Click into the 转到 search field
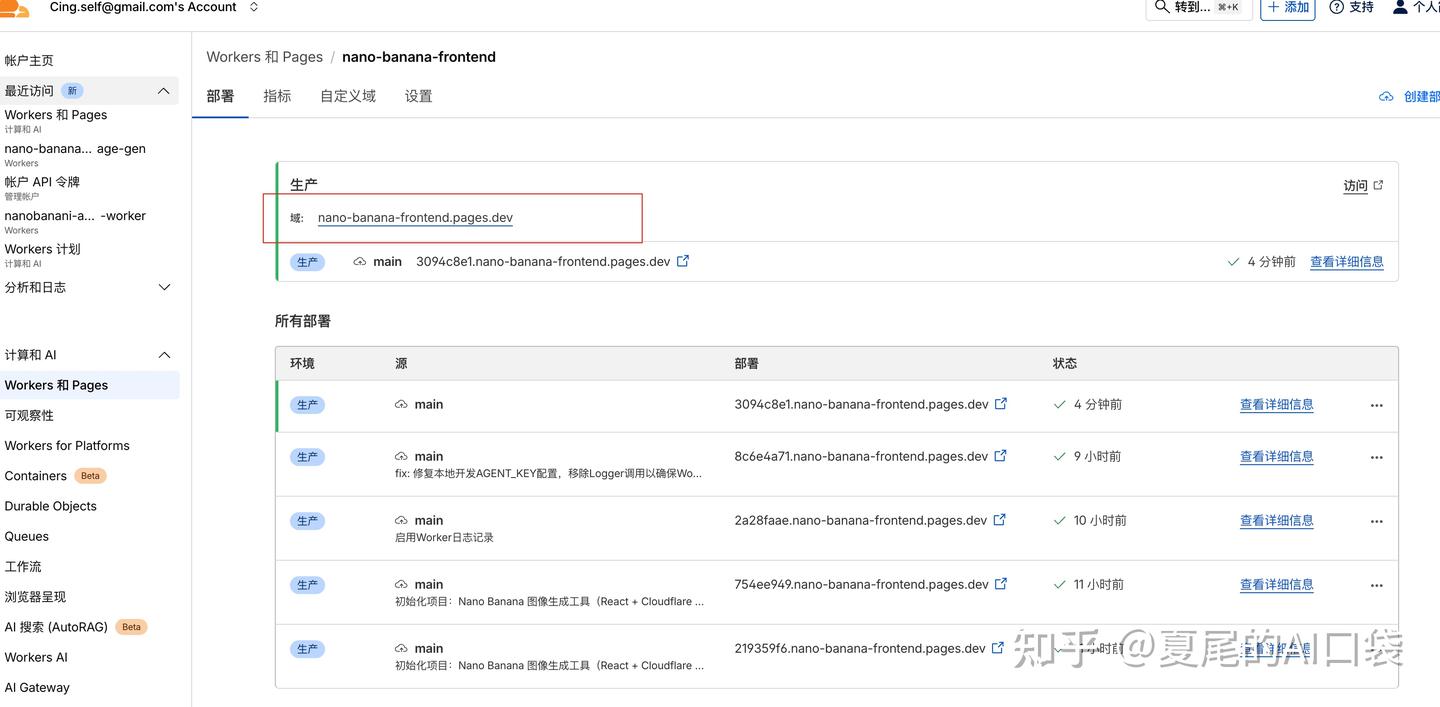This screenshot has height=707, width=1440. pyautogui.click(x=1195, y=6)
